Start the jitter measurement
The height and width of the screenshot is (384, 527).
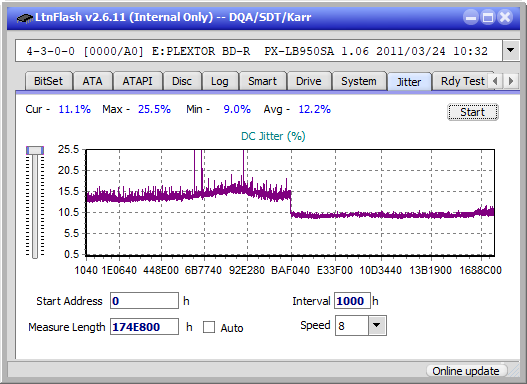pyautogui.click(x=473, y=112)
